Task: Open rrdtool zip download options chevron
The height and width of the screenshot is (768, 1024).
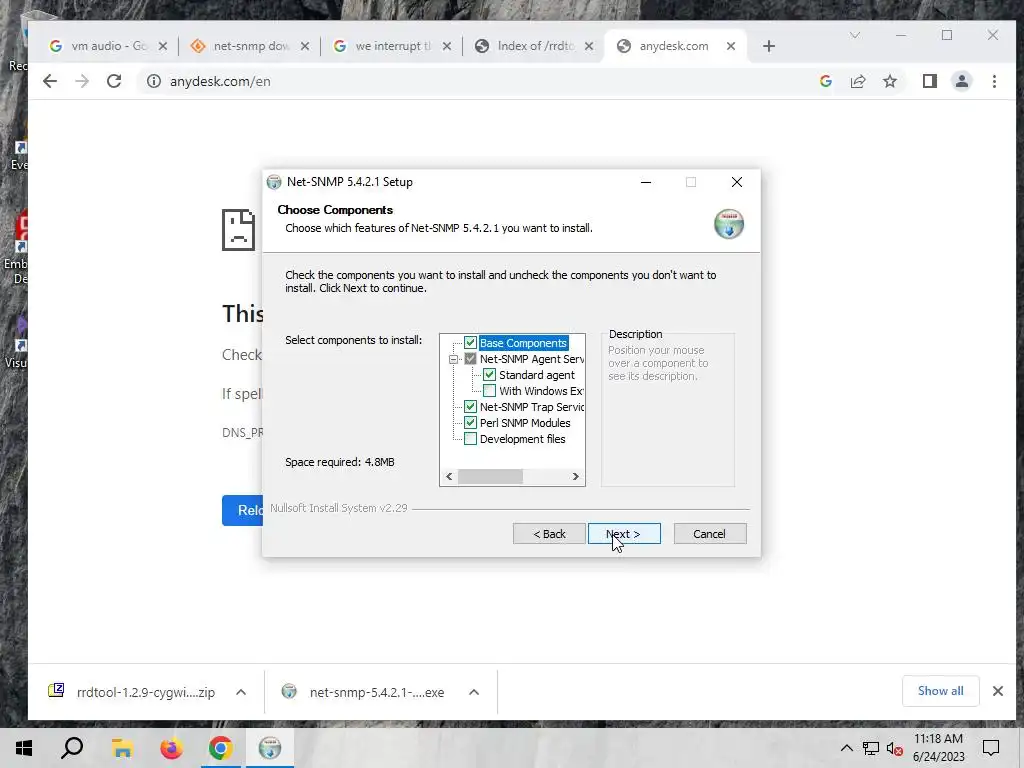Action: tap(241, 692)
